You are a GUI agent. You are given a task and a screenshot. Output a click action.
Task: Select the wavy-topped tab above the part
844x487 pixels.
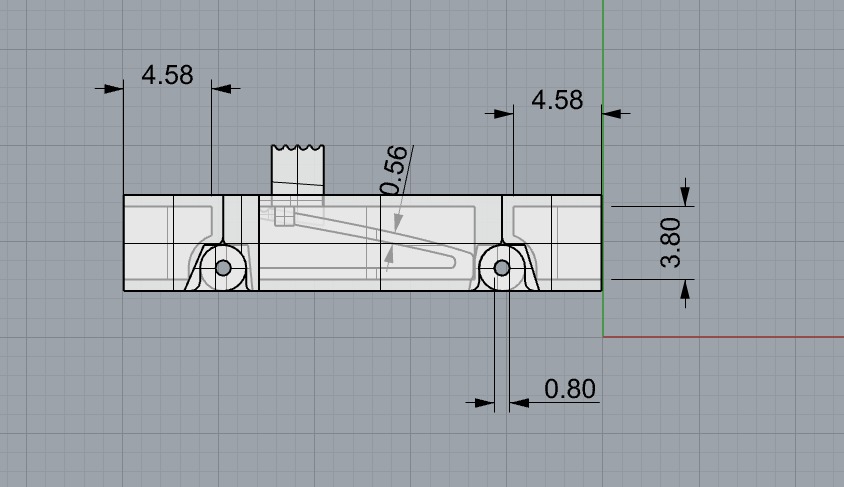click(x=298, y=170)
